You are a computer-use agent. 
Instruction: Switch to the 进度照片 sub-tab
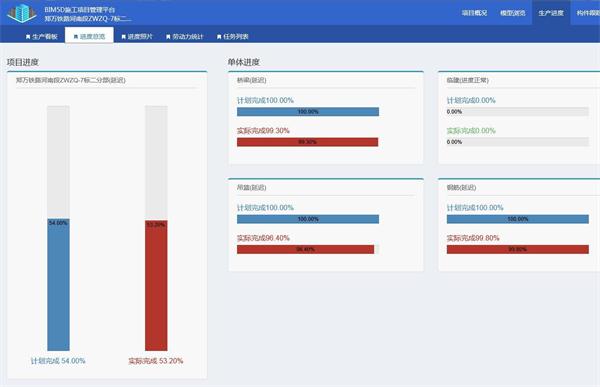(x=137, y=36)
